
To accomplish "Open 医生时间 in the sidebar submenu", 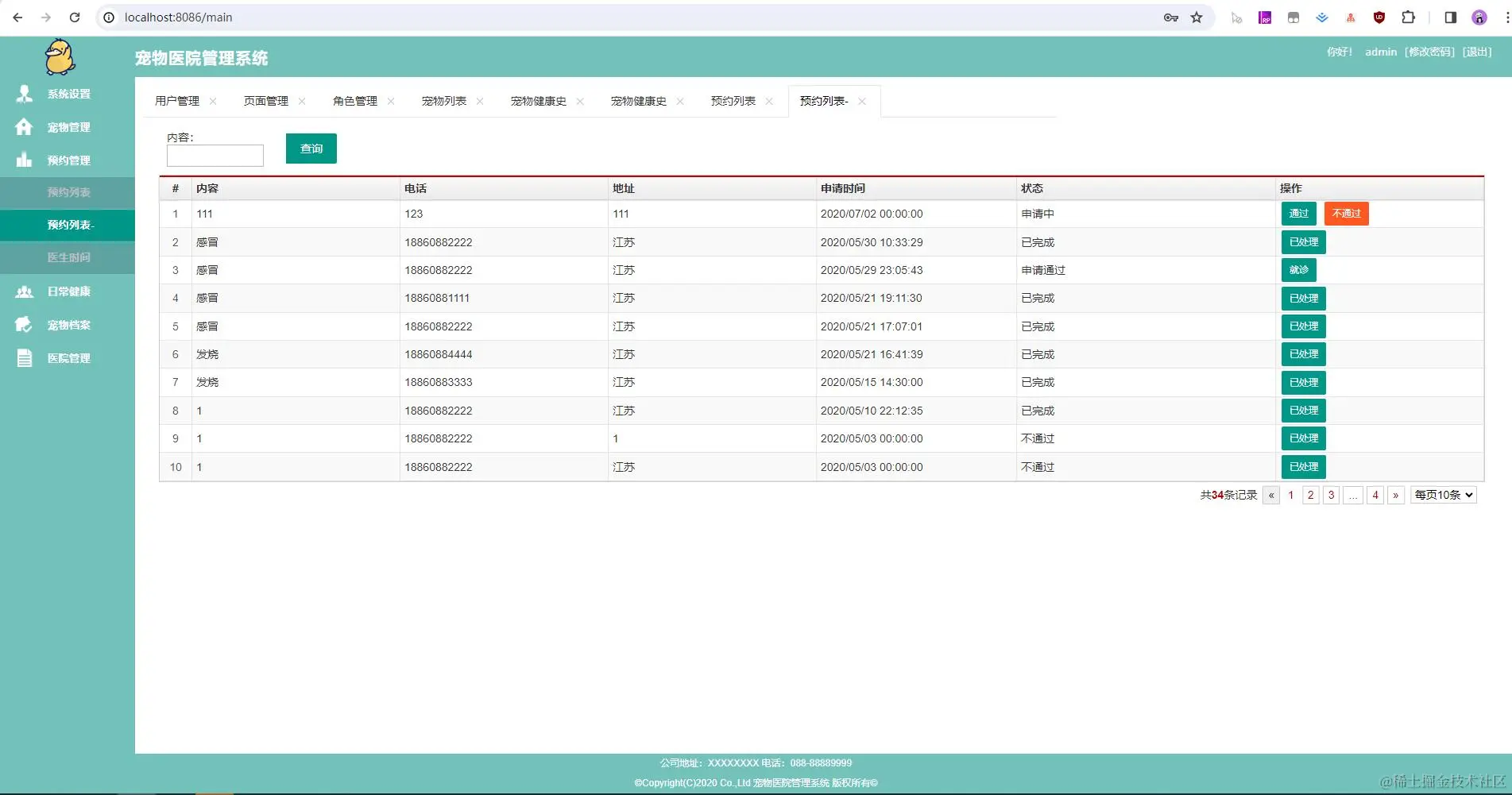I will click(x=68, y=257).
